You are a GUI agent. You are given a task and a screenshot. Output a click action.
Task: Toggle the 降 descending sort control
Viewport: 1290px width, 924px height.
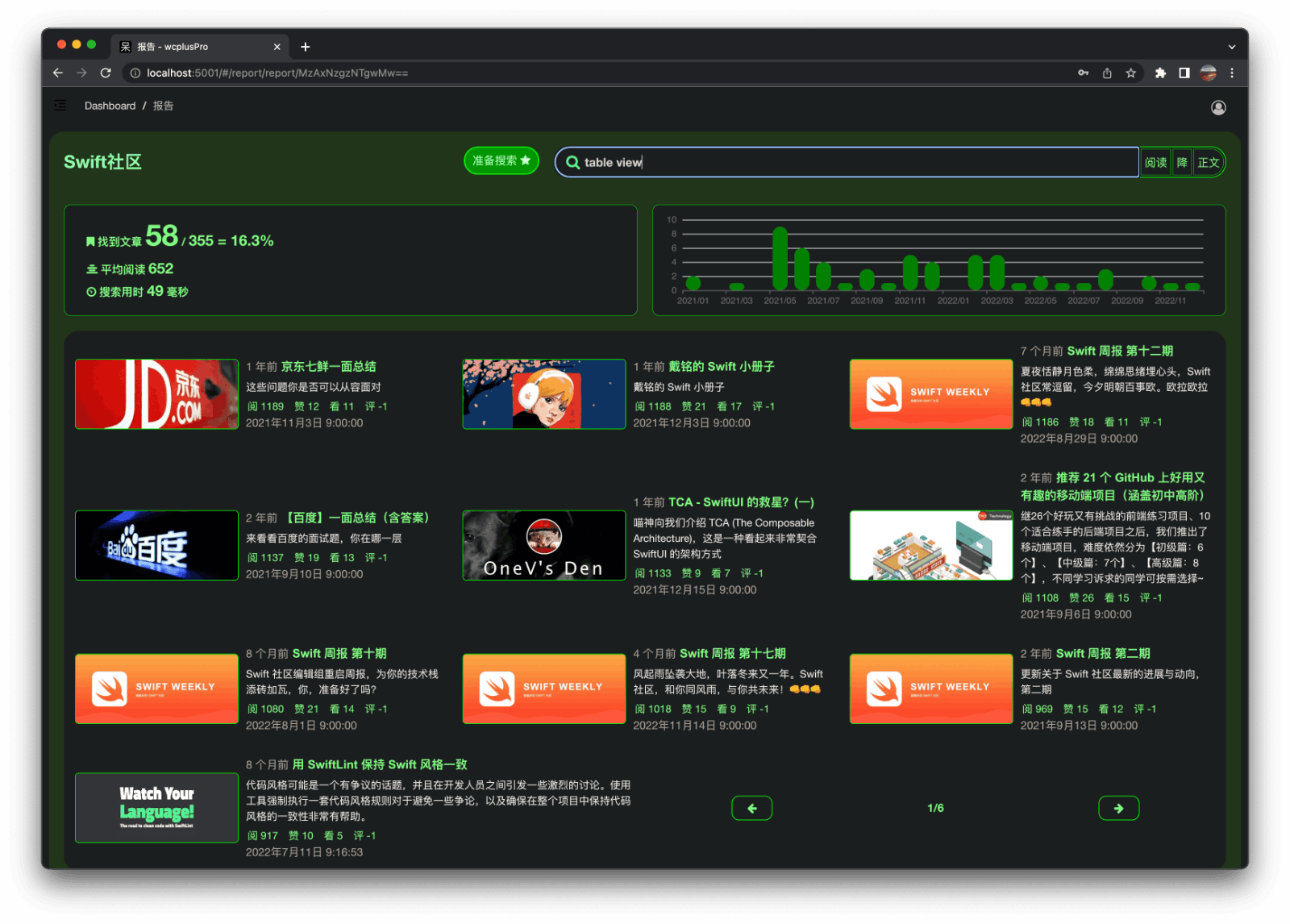(1182, 162)
